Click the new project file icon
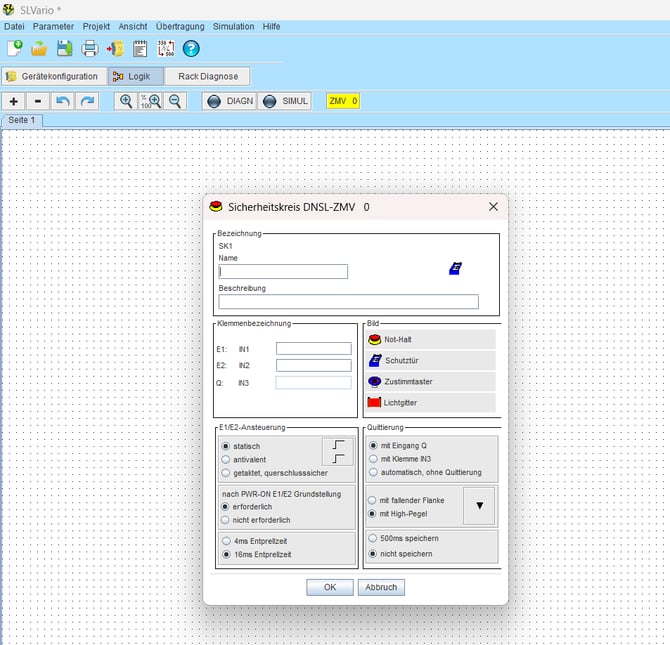 click(15, 48)
